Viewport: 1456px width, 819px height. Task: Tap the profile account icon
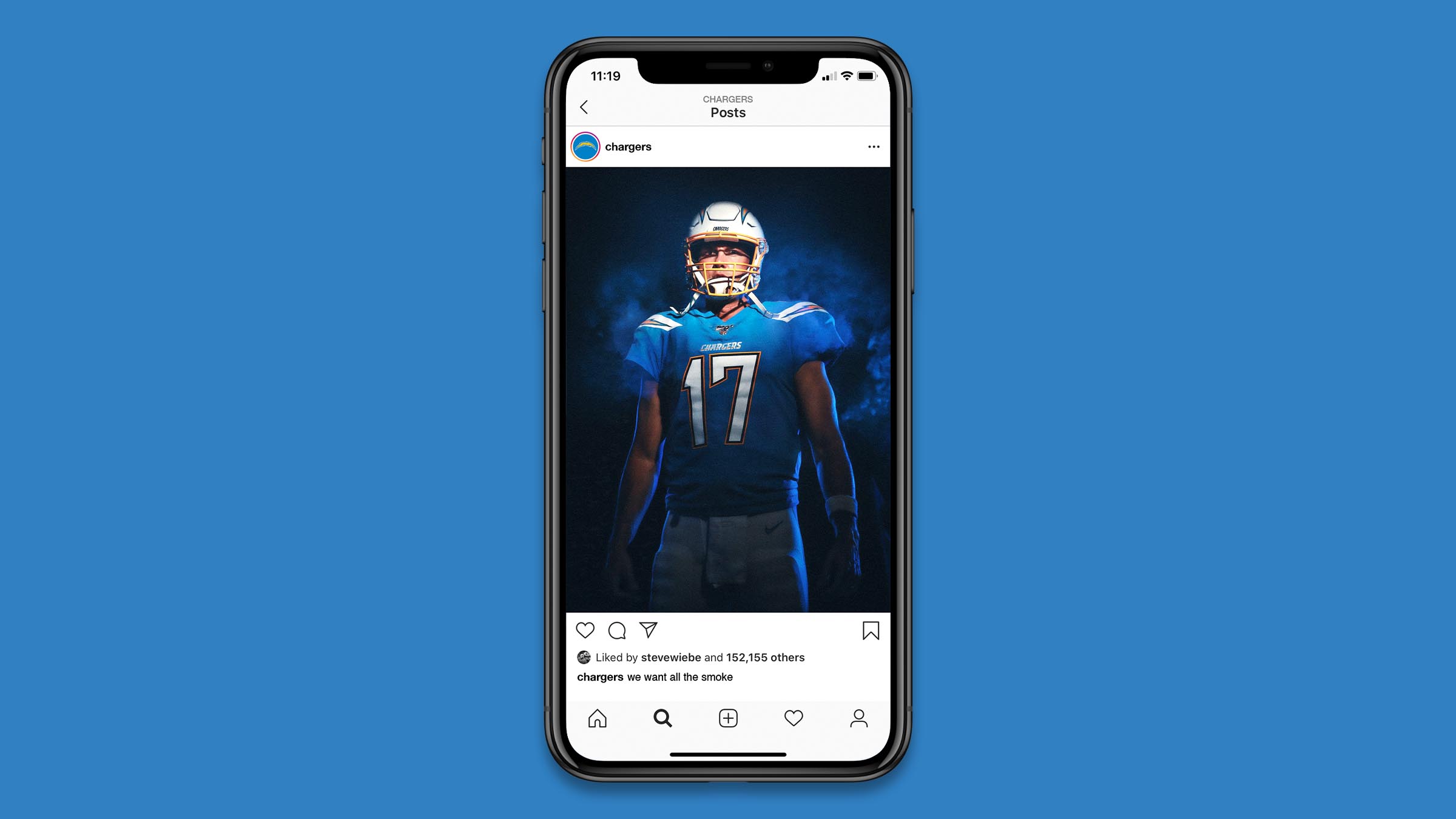[857, 718]
